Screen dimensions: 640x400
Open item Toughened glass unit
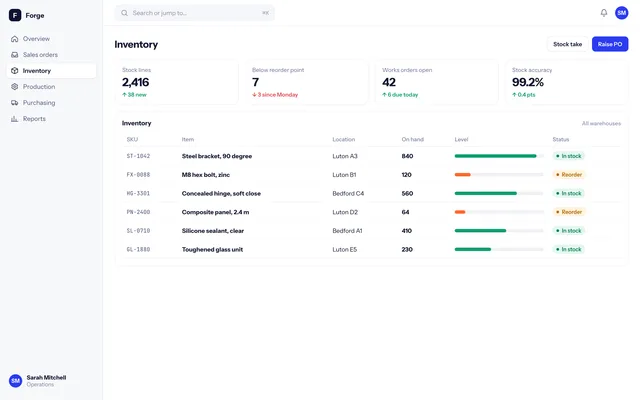point(212,249)
